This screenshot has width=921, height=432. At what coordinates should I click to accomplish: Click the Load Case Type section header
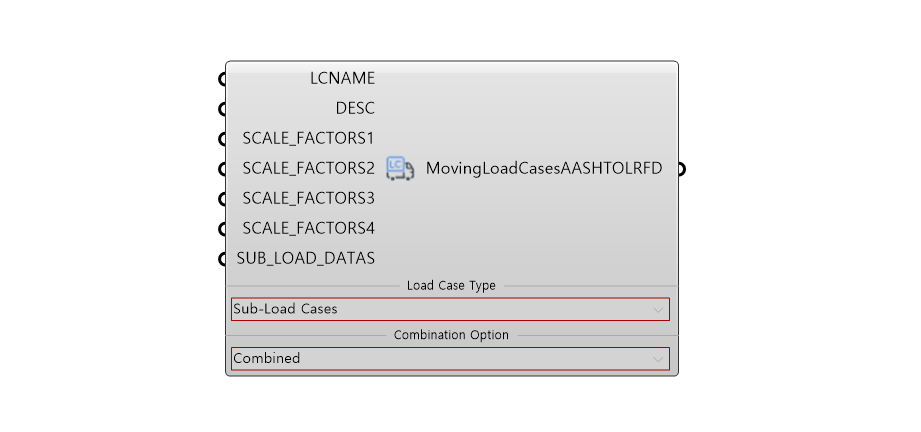[451, 286]
